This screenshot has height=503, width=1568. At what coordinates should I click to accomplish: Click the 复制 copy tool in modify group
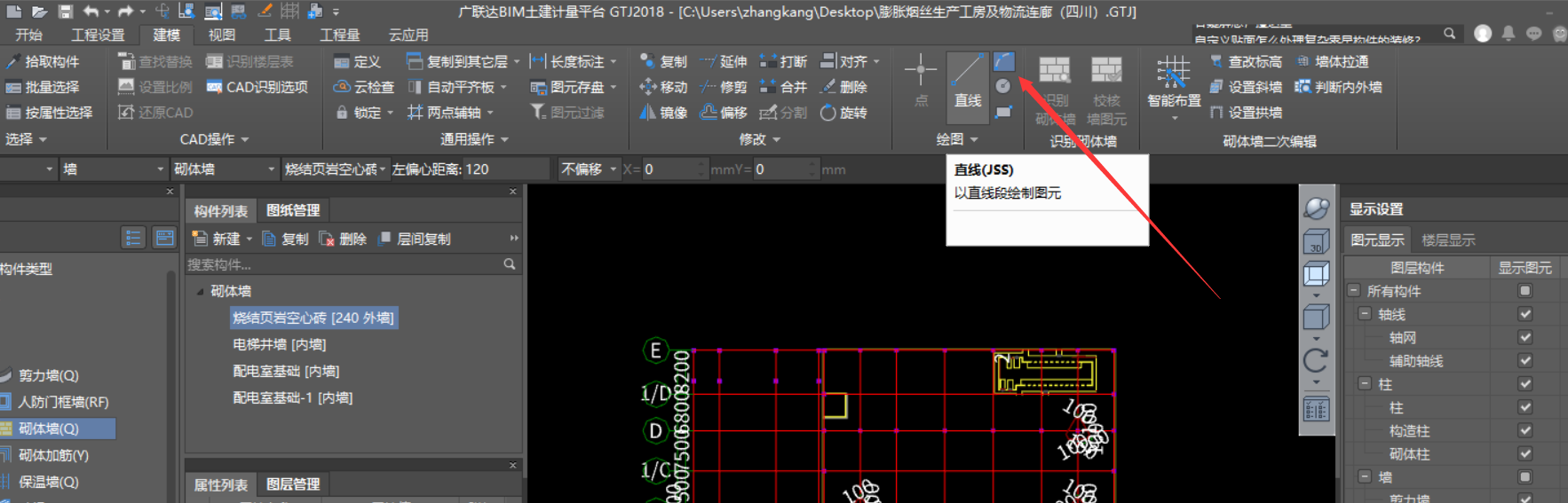tap(663, 61)
